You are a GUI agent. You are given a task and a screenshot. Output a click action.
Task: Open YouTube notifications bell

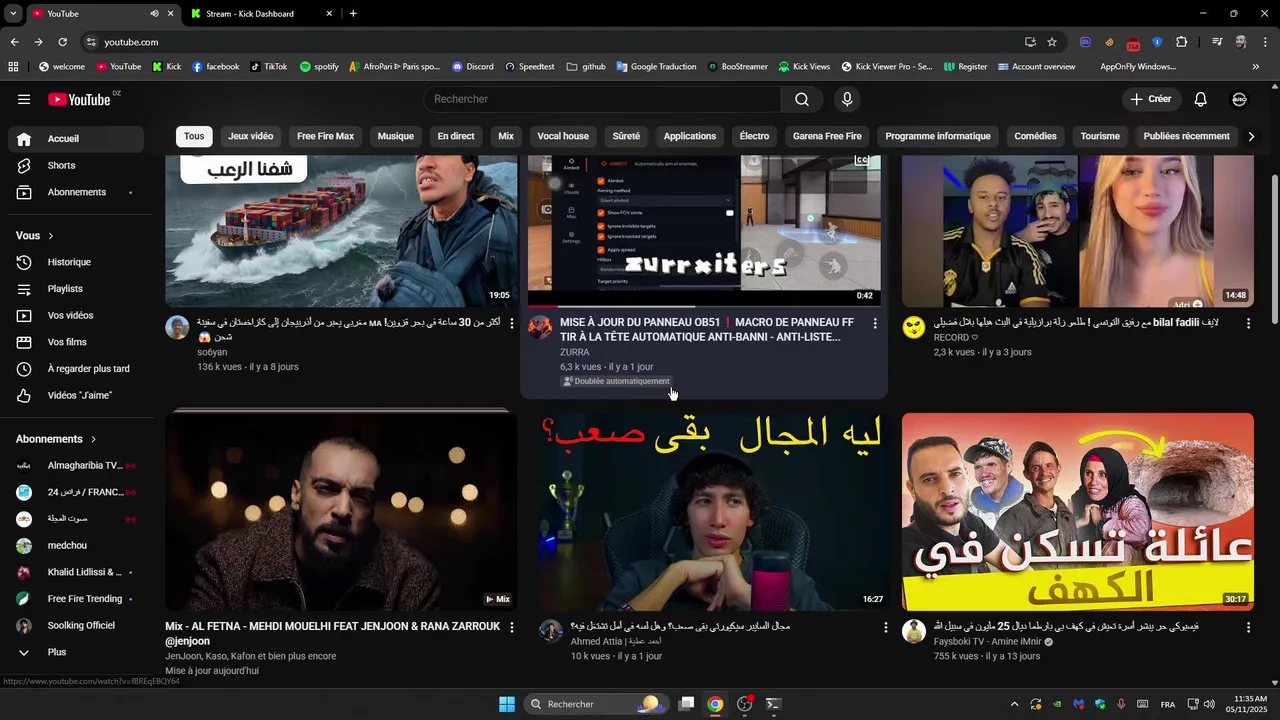coord(1201,99)
